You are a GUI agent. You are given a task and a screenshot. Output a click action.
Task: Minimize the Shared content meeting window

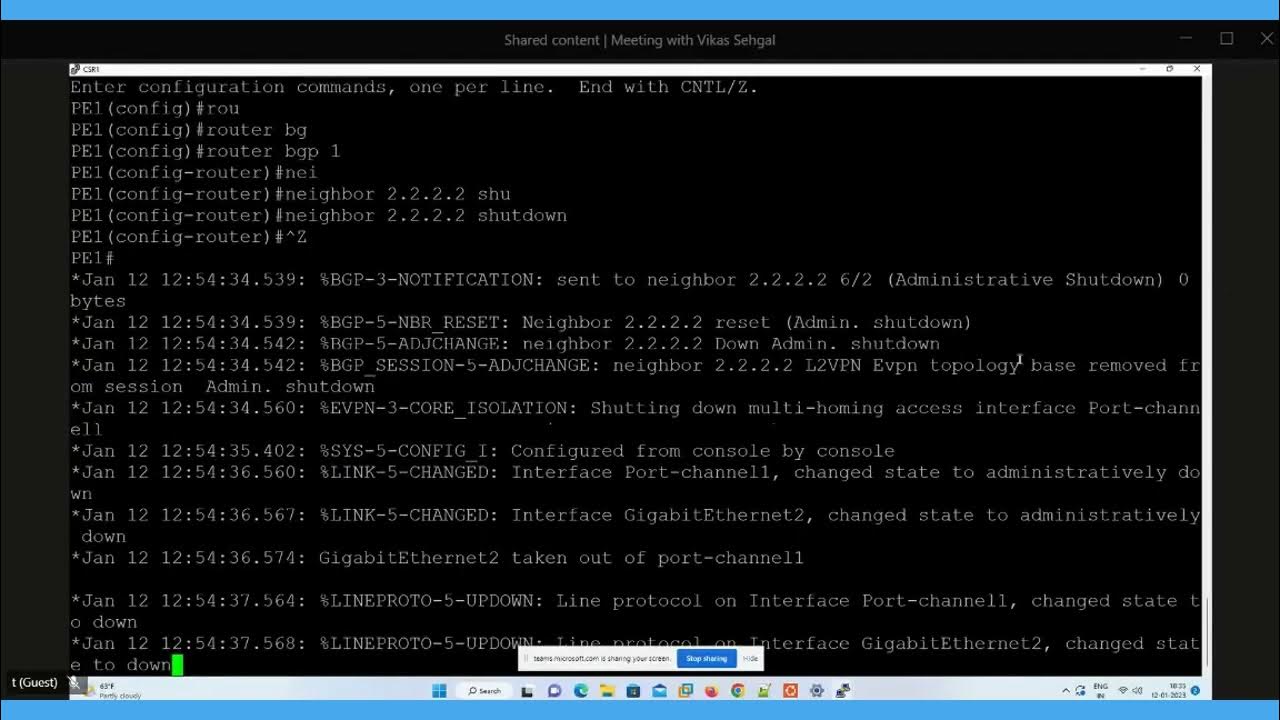pyautogui.click(x=1185, y=39)
